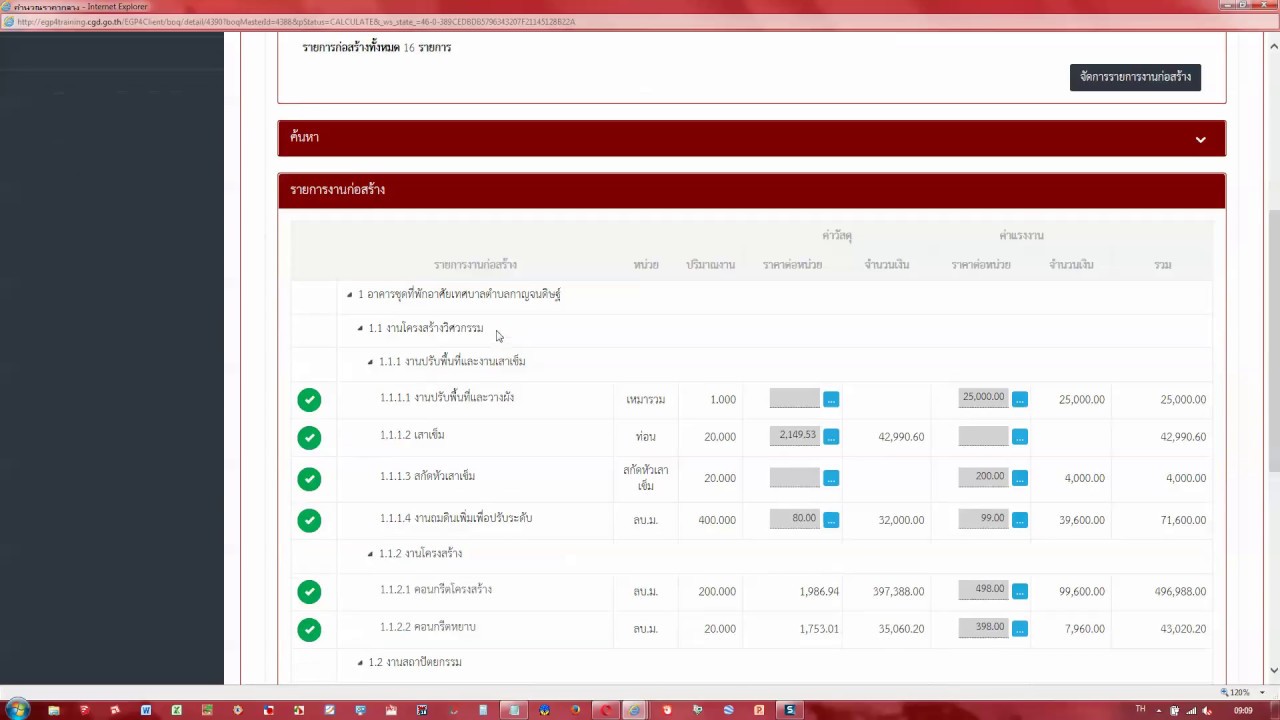
Task: Click empty labor price field for เสาเข็ม
Action: tap(983, 436)
